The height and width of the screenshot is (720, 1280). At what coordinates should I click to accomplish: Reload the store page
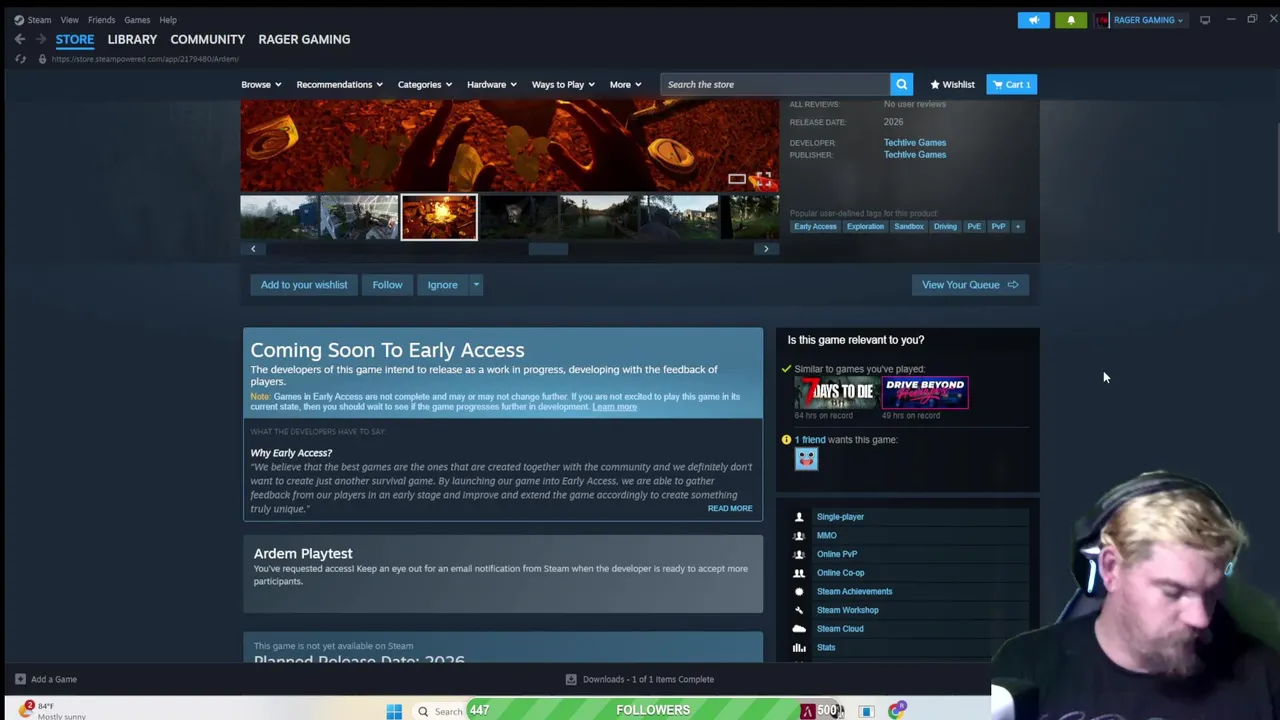point(20,59)
